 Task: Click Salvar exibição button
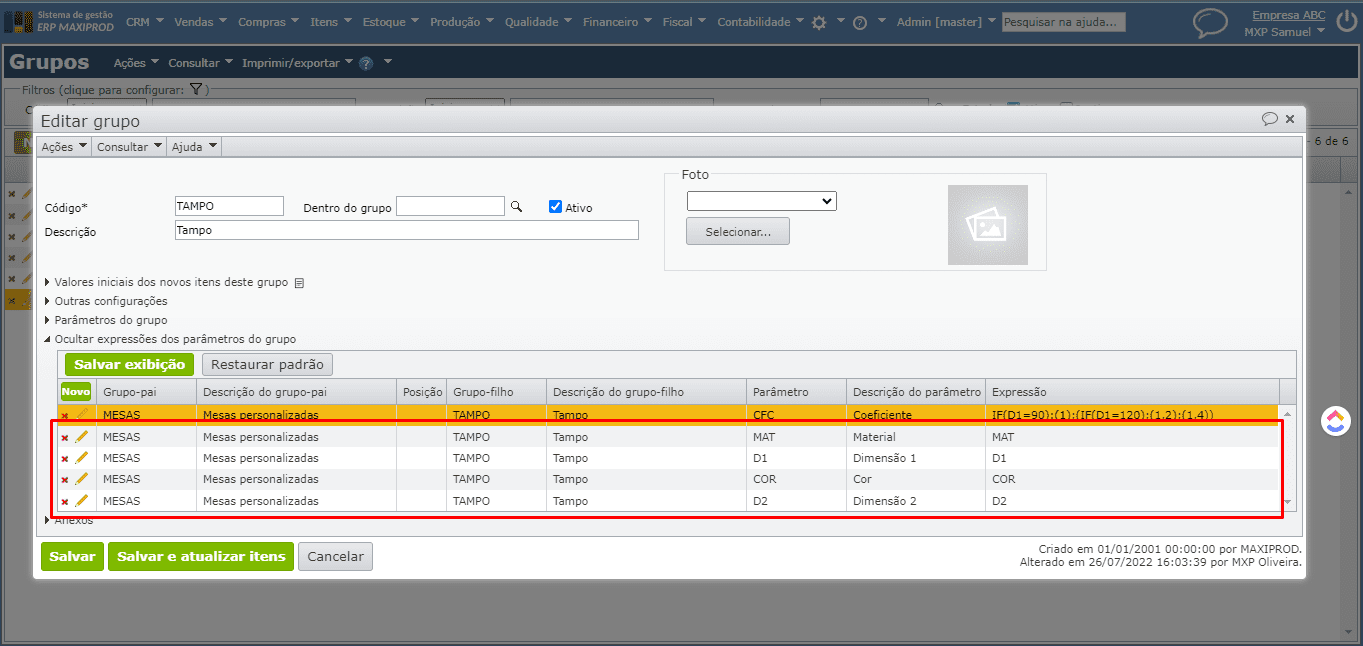(x=130, y=365)
